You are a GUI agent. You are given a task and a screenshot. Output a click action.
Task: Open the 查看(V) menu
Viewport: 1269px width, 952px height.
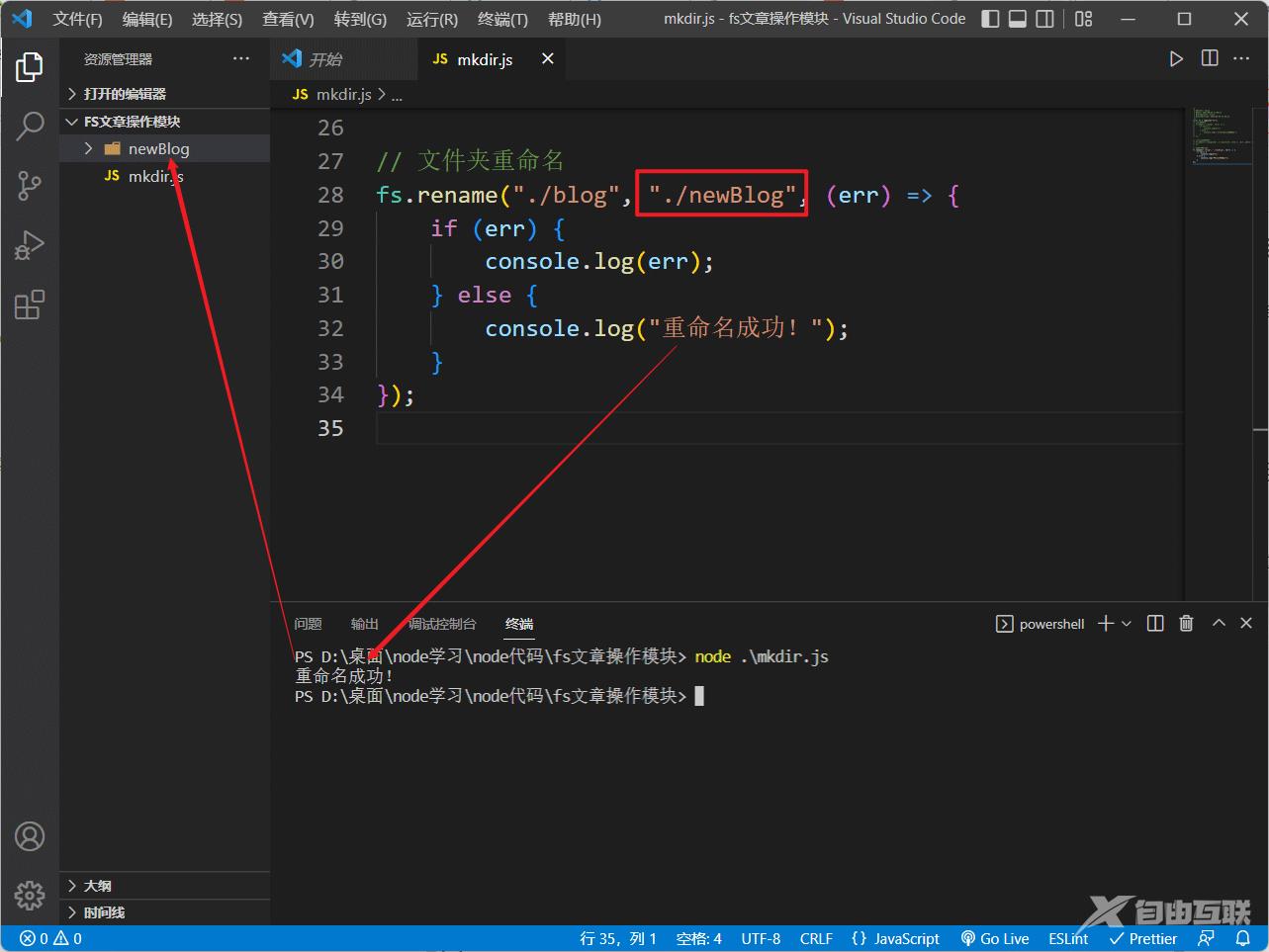click(x=288, y=19)
